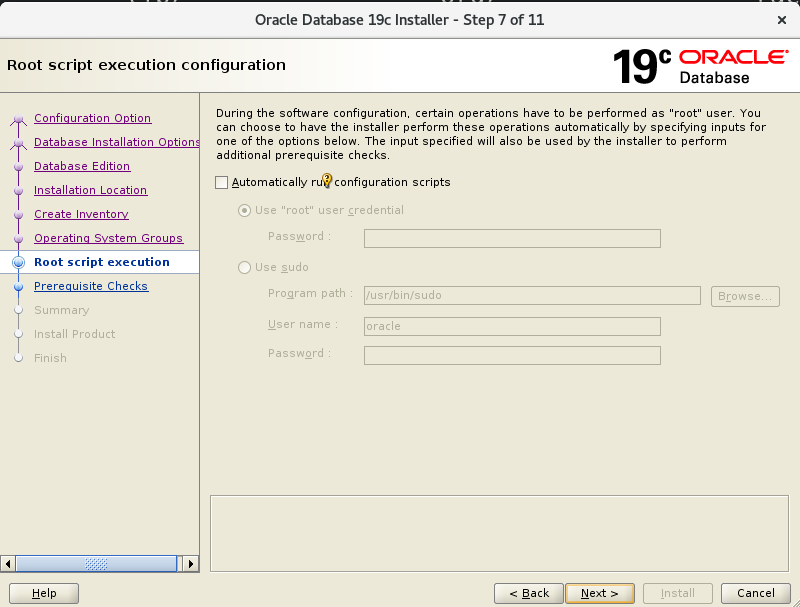This screenshot has height=607, width=800.
Task: Click the Help button
Action: (44, 593)
